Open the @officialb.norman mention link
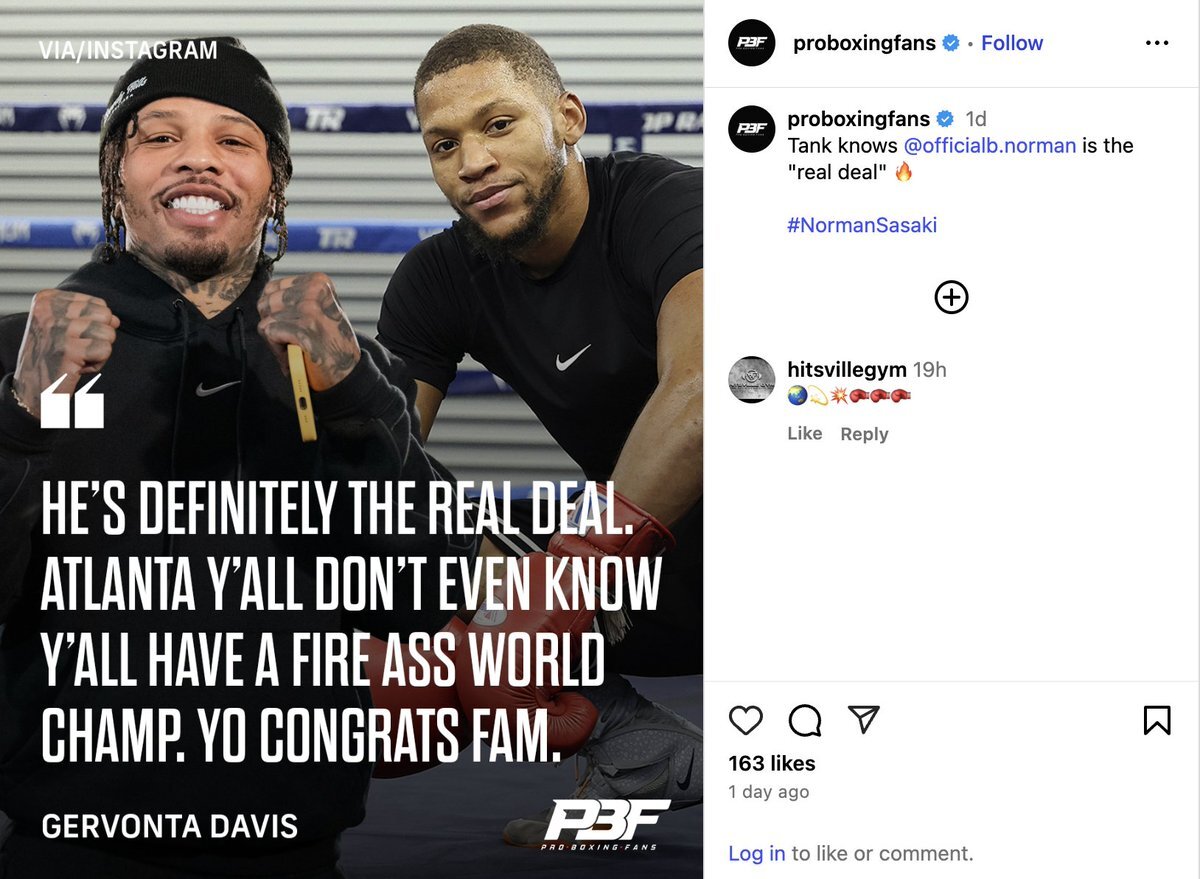The image size is (1200, 879). 989,145
